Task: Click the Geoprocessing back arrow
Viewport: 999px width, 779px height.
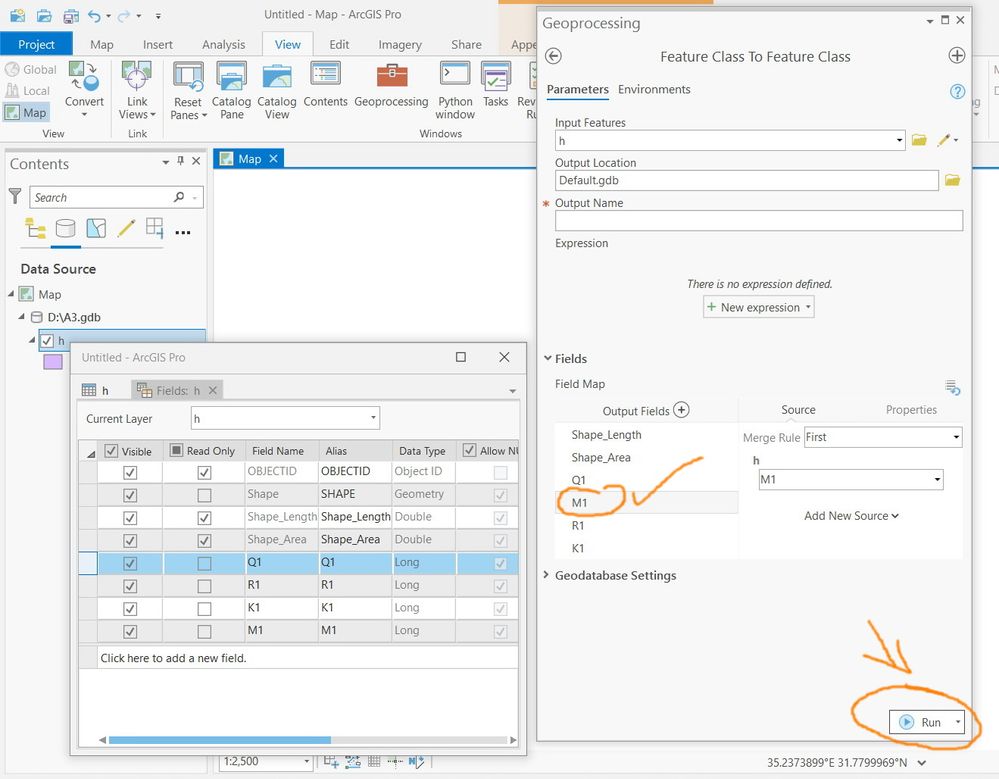Action: [554, 56]
